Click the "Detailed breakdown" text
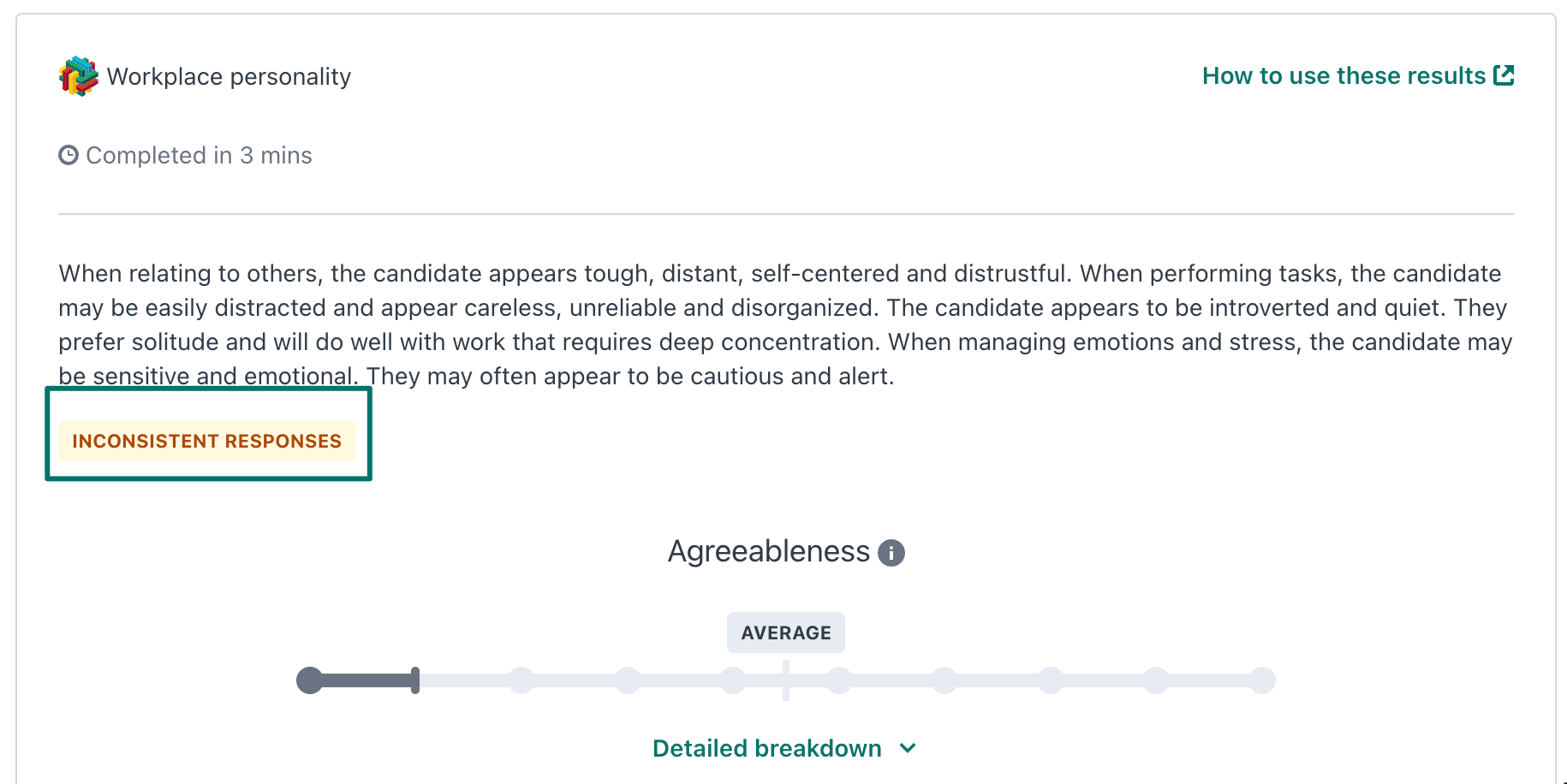This screenshot has height=784, width=1567. [766, 748]
